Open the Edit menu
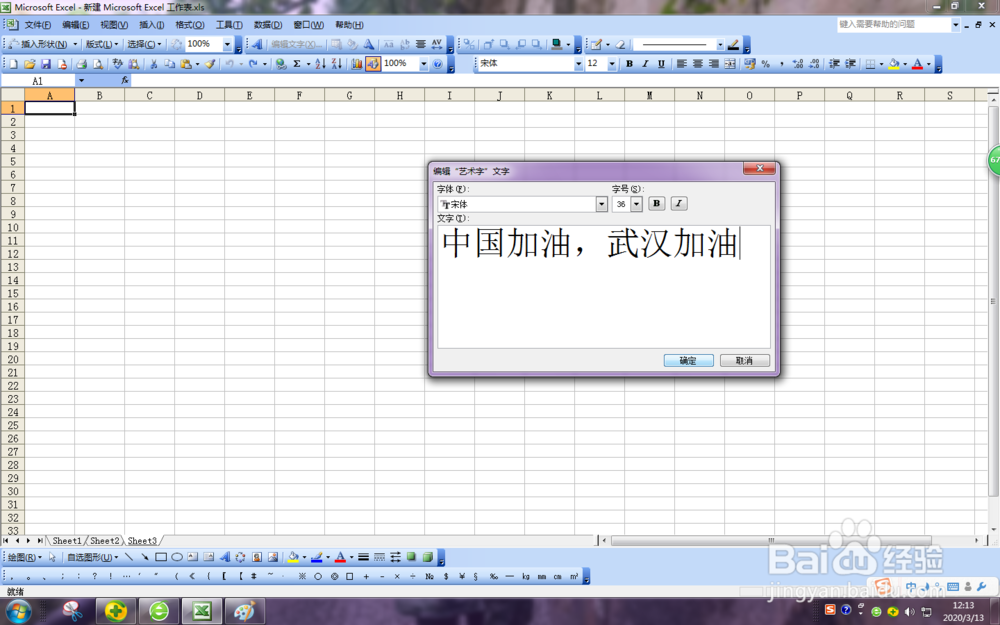 click(x=76, y=25)
